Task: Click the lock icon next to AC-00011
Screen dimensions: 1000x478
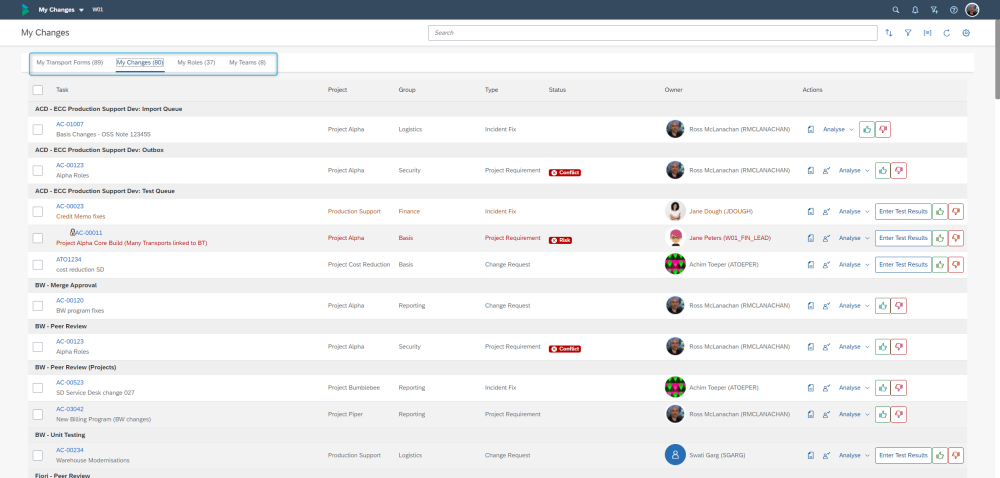Action: tap(72, 233)
